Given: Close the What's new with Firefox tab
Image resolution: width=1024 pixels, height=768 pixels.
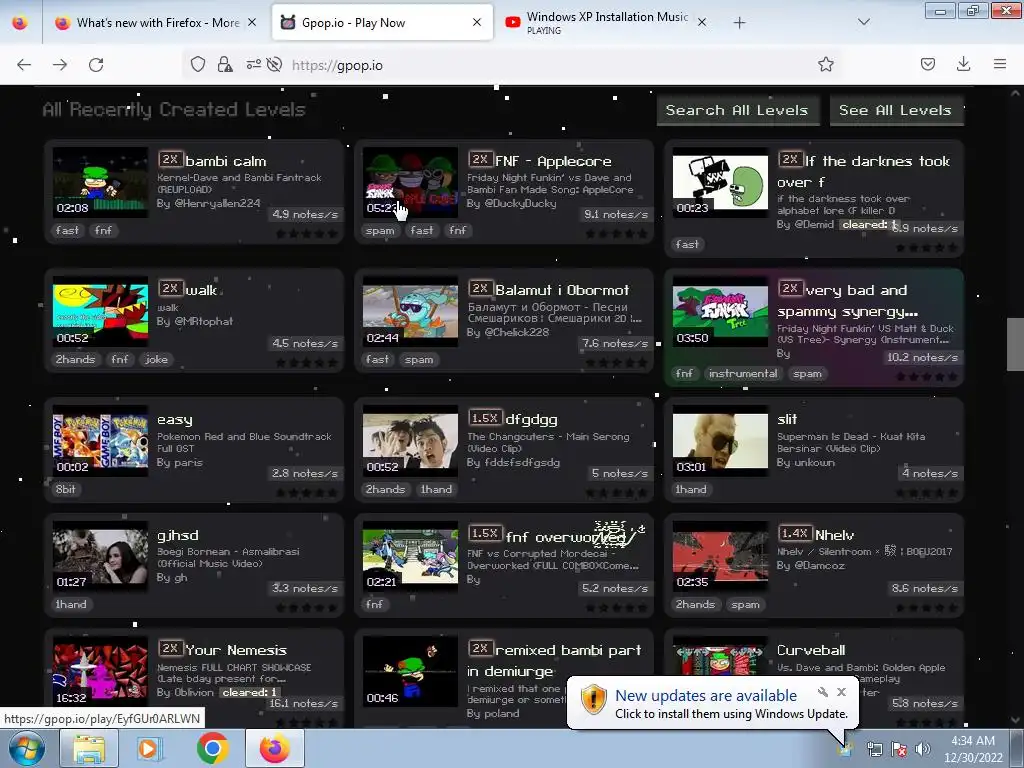Looking at the screenshot, I should (252, 22).
